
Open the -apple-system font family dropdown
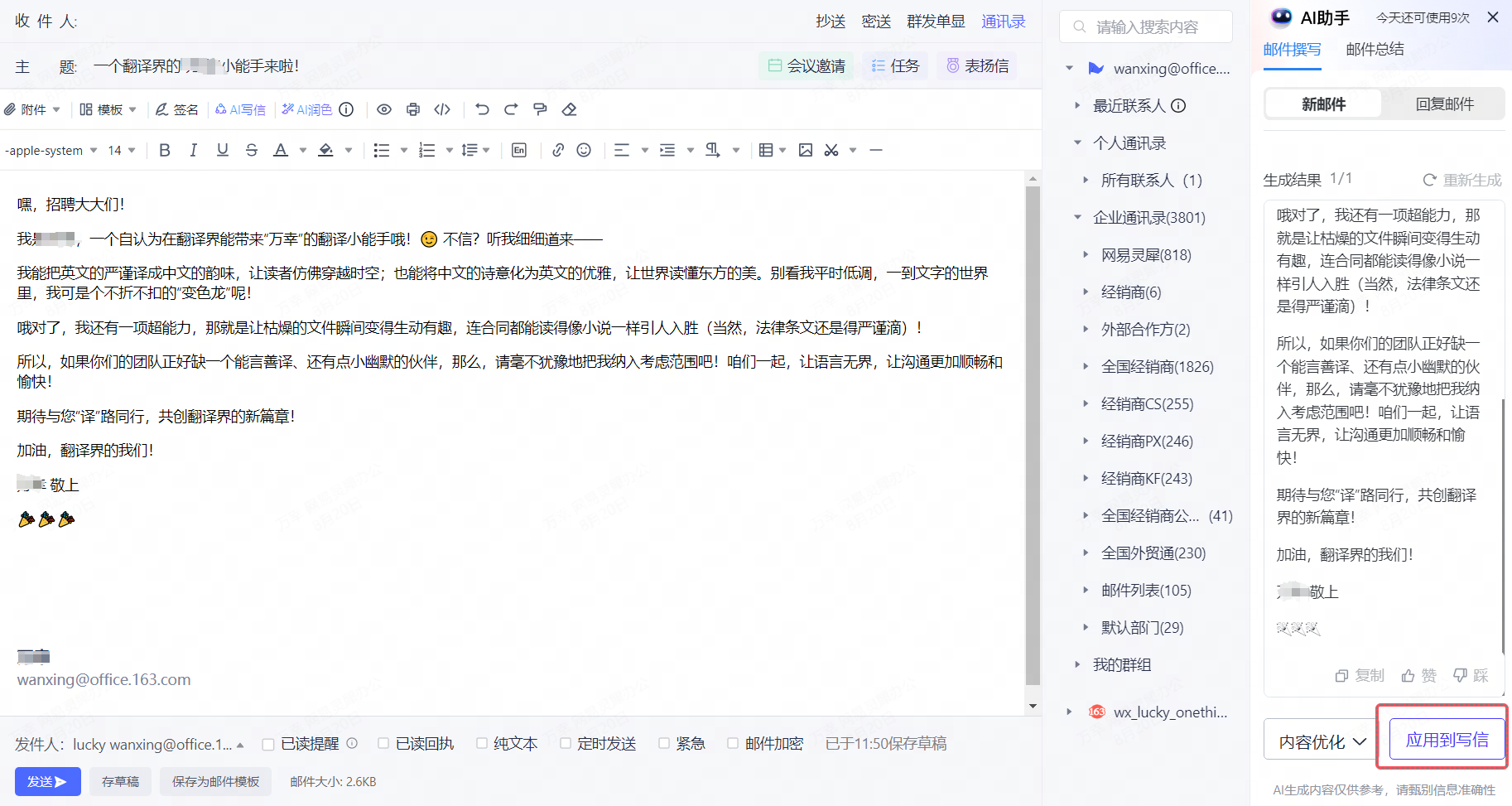(51, 150)
